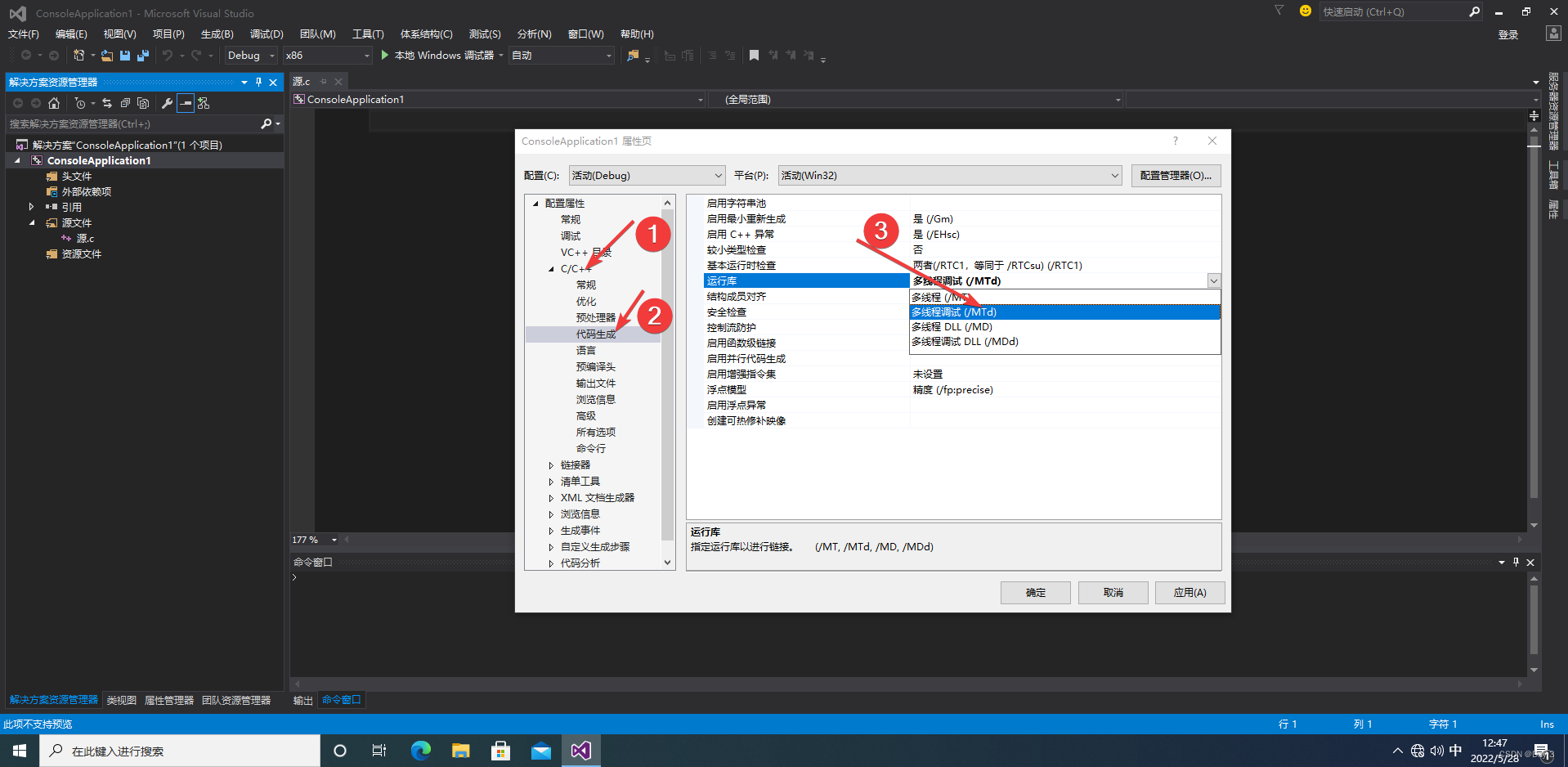Select 预处理器 in the property tree
This screenshot has width=1568, height=767.
point(596,317)
